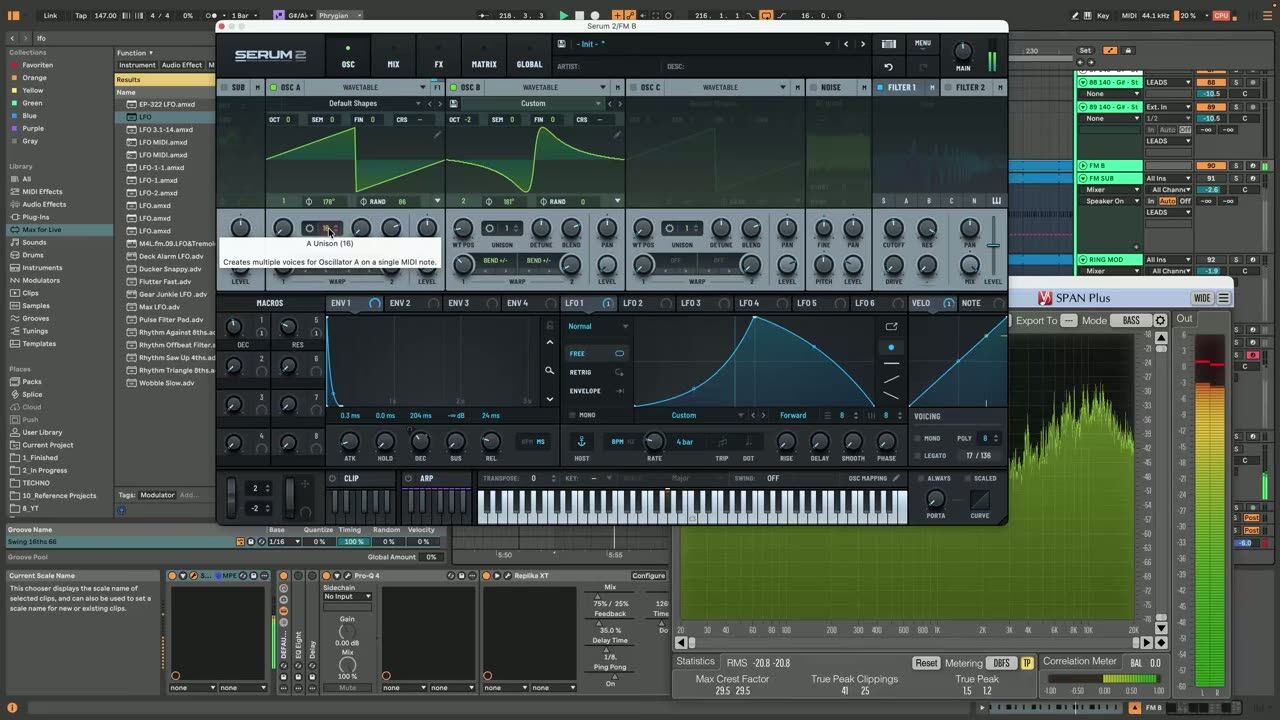This screenshot has width=1280, height=720.
Task: Open the Phrygian scale dropdown in Ableton
Action: 340,16
